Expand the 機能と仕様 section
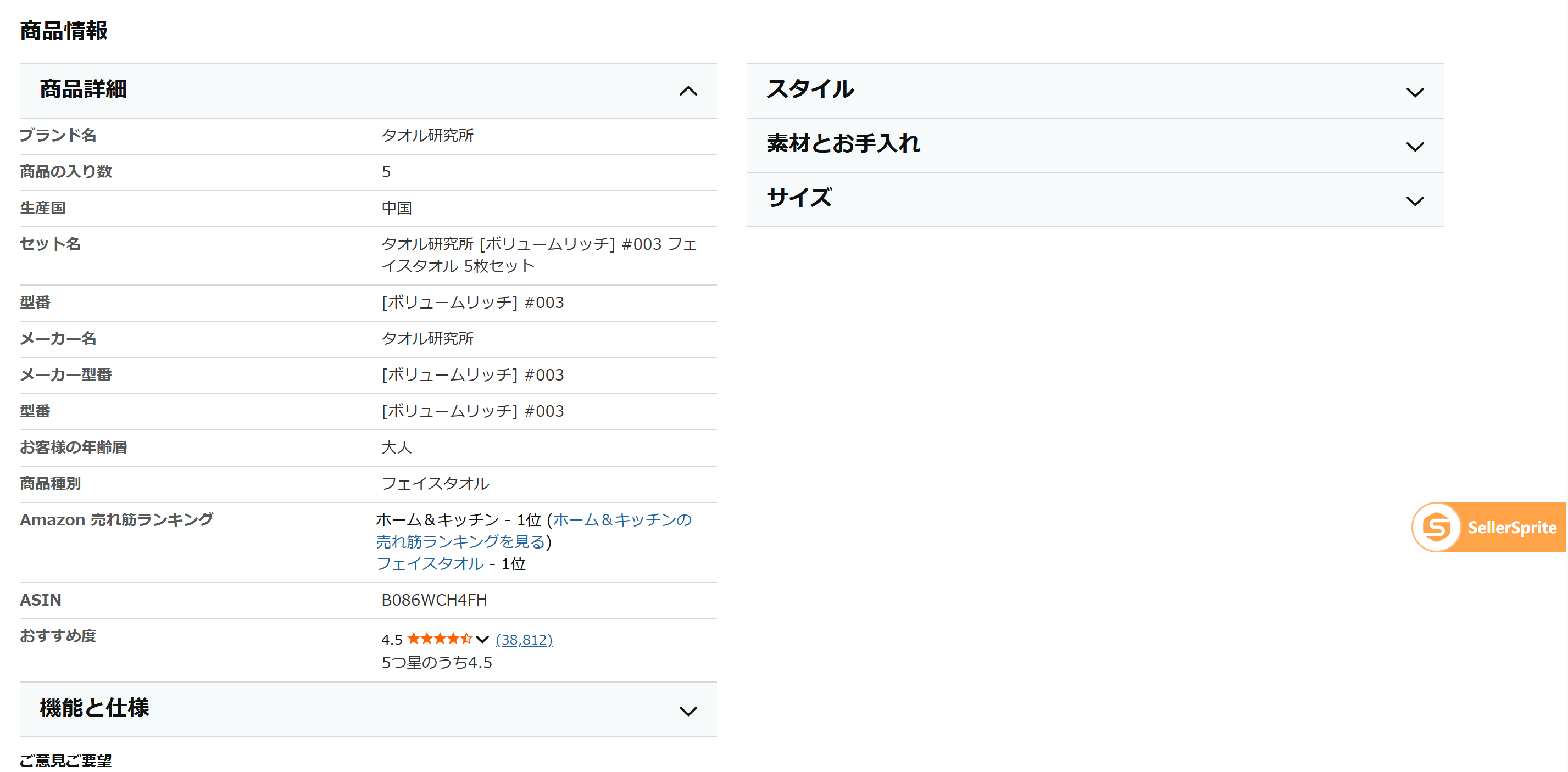 click(x=368, y=709)
